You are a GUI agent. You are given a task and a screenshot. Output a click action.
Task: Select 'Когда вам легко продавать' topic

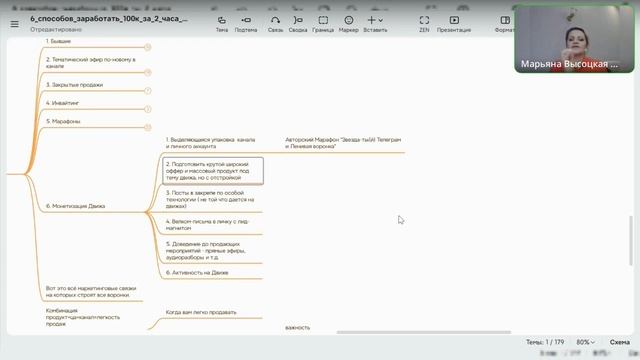click(x=201, y=312)
